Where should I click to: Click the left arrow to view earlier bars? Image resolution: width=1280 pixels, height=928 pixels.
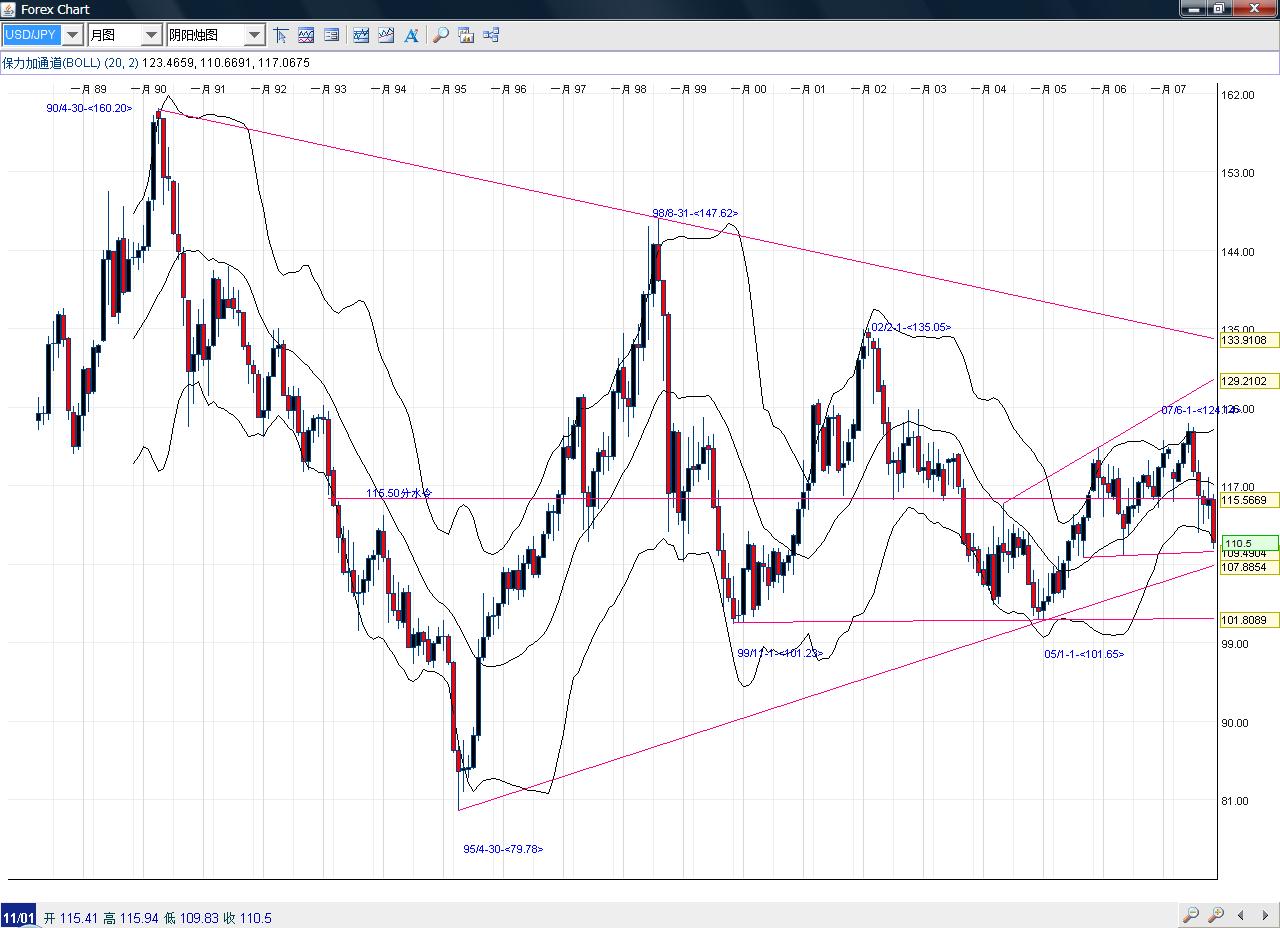point(1241,915)
